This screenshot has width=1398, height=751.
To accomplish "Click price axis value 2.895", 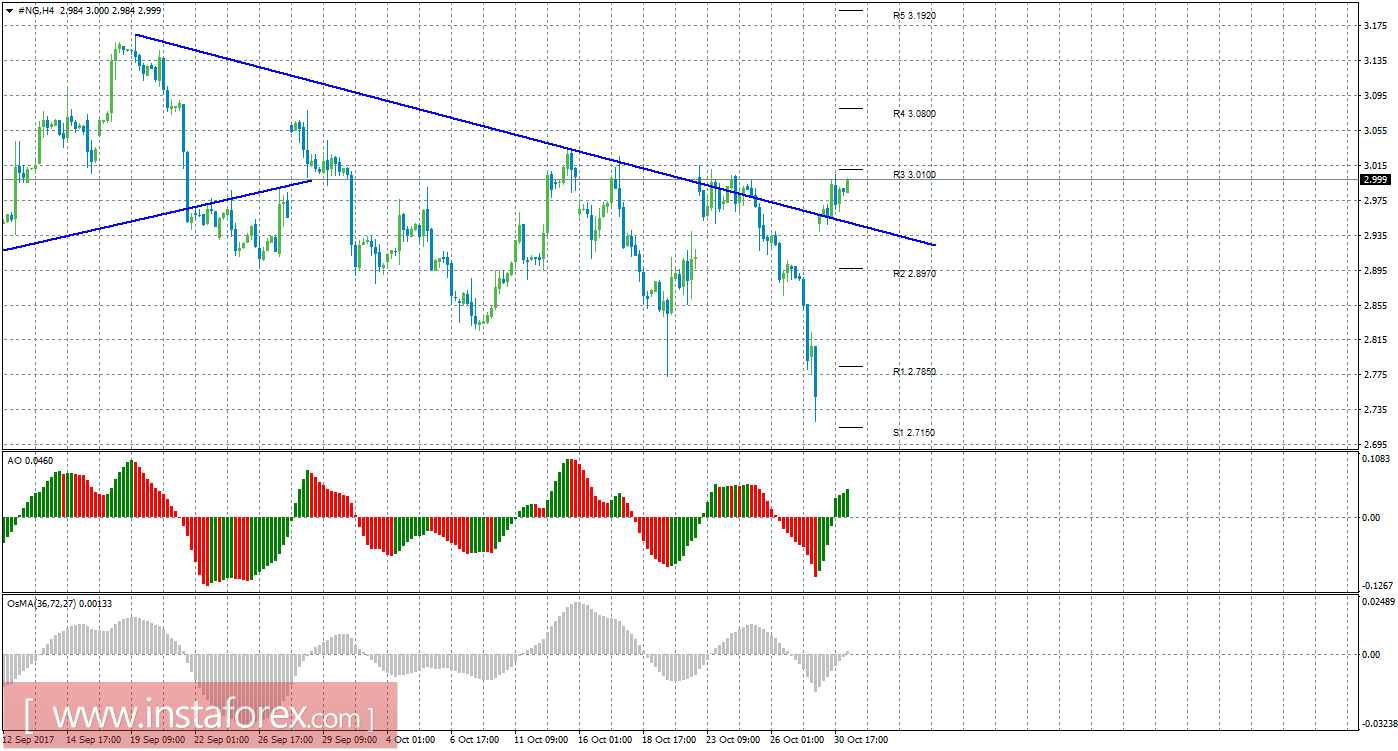I will click(x=1375, y=271).
